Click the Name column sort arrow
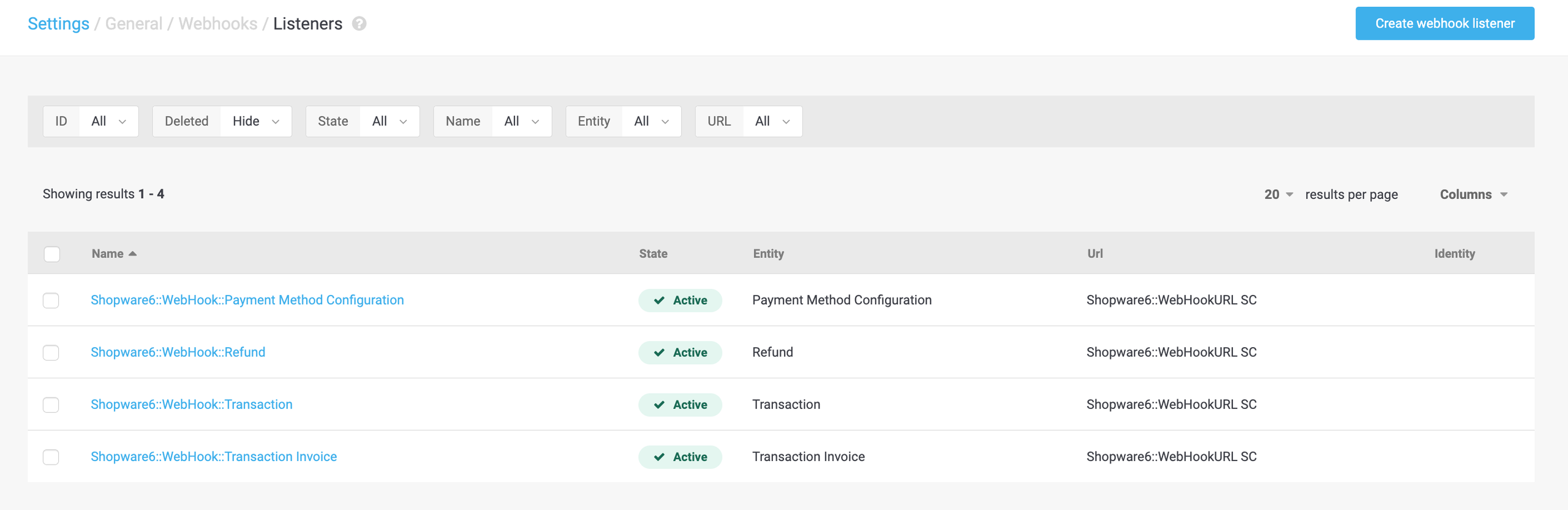Viewport: 1568px width, 510px height. tap(133, 254)
